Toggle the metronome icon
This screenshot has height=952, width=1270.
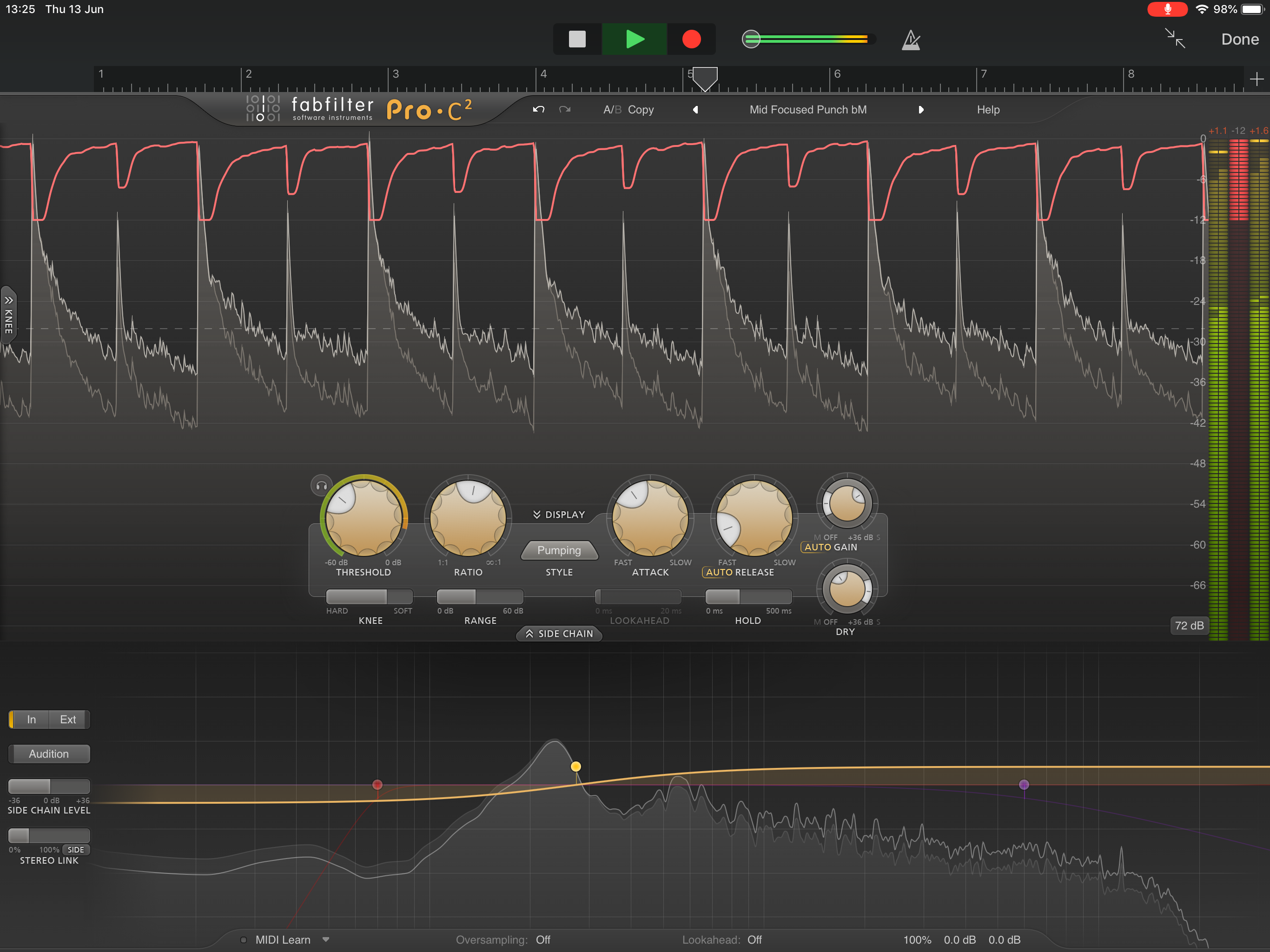click(911, 40)
